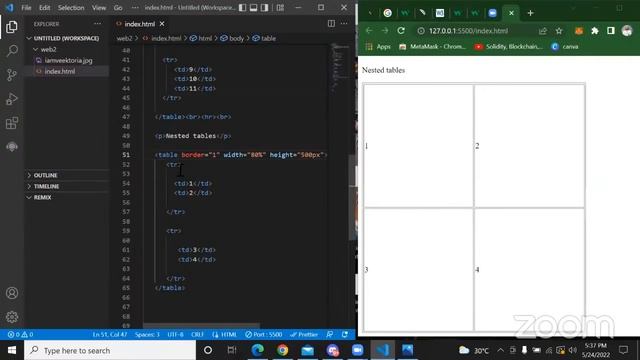Toggle the secondary side bar layout icon
Viewport: 640px width, 360px height.
(264, 8)
